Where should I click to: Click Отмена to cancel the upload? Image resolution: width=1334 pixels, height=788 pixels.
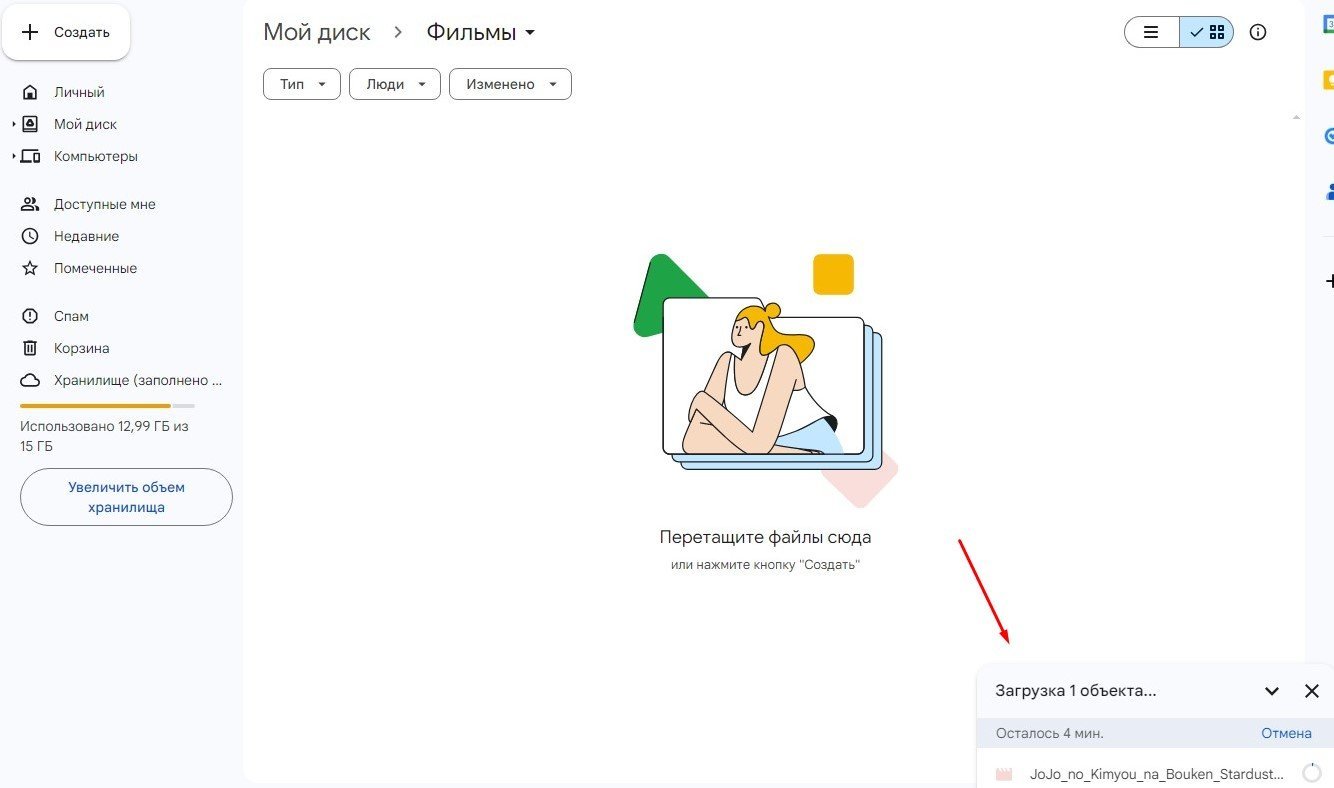[x=1286, y=733]
